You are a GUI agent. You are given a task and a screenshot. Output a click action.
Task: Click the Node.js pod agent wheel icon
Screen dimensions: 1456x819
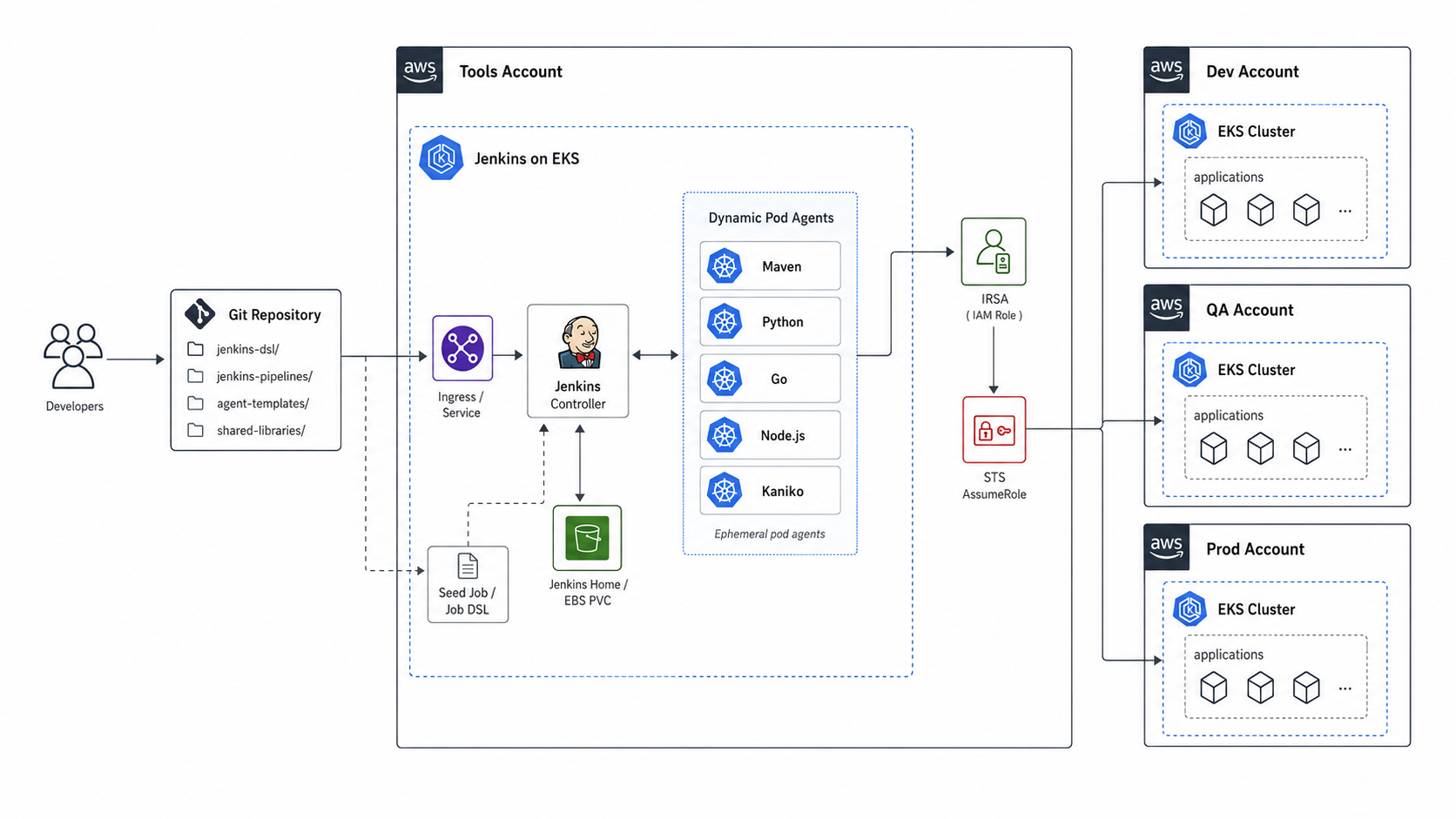[x=725, y=435]
